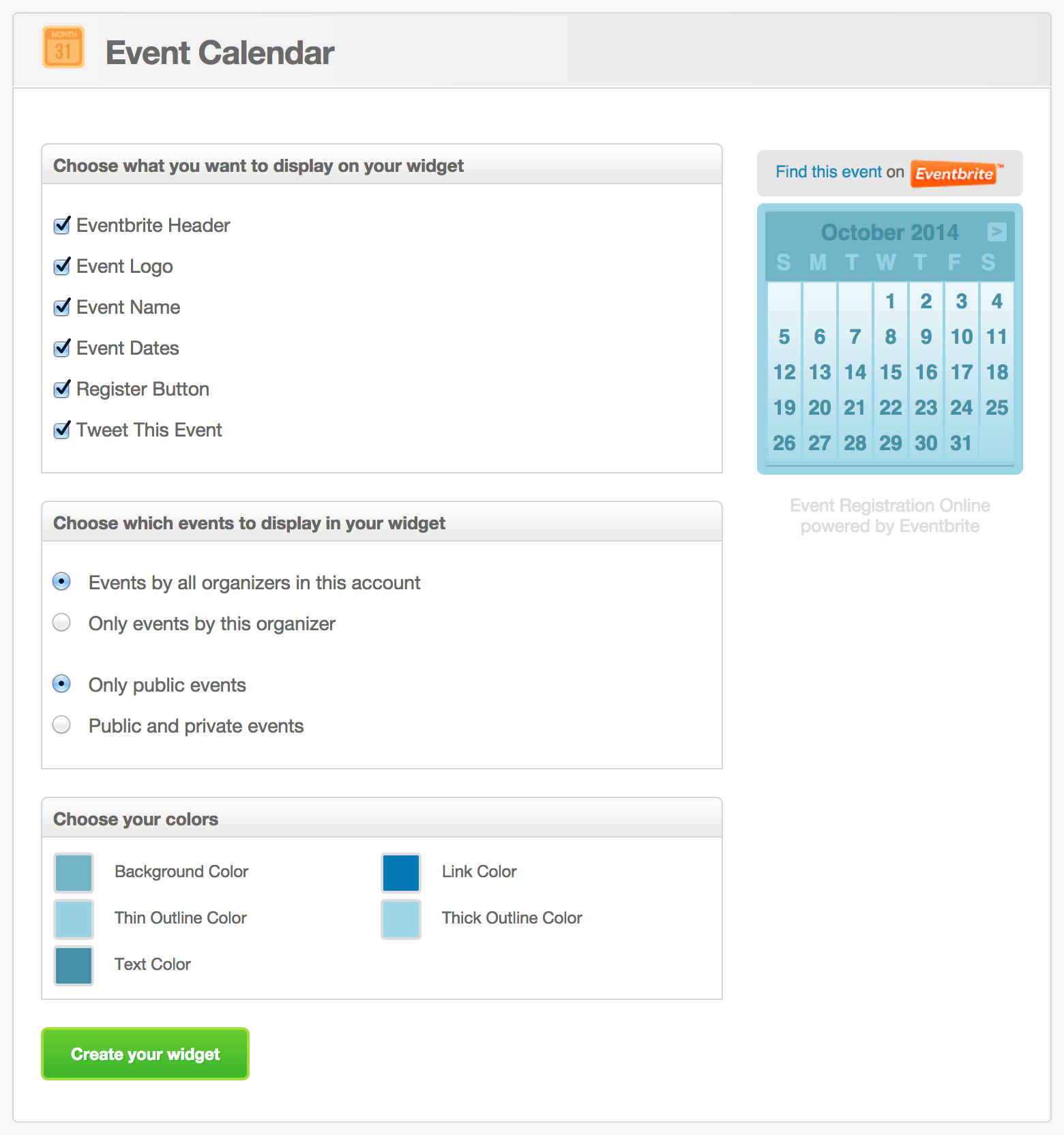Screen dimensions: 1064x1135
Task: Click the Create your widget button
Action: point(145,1054)
